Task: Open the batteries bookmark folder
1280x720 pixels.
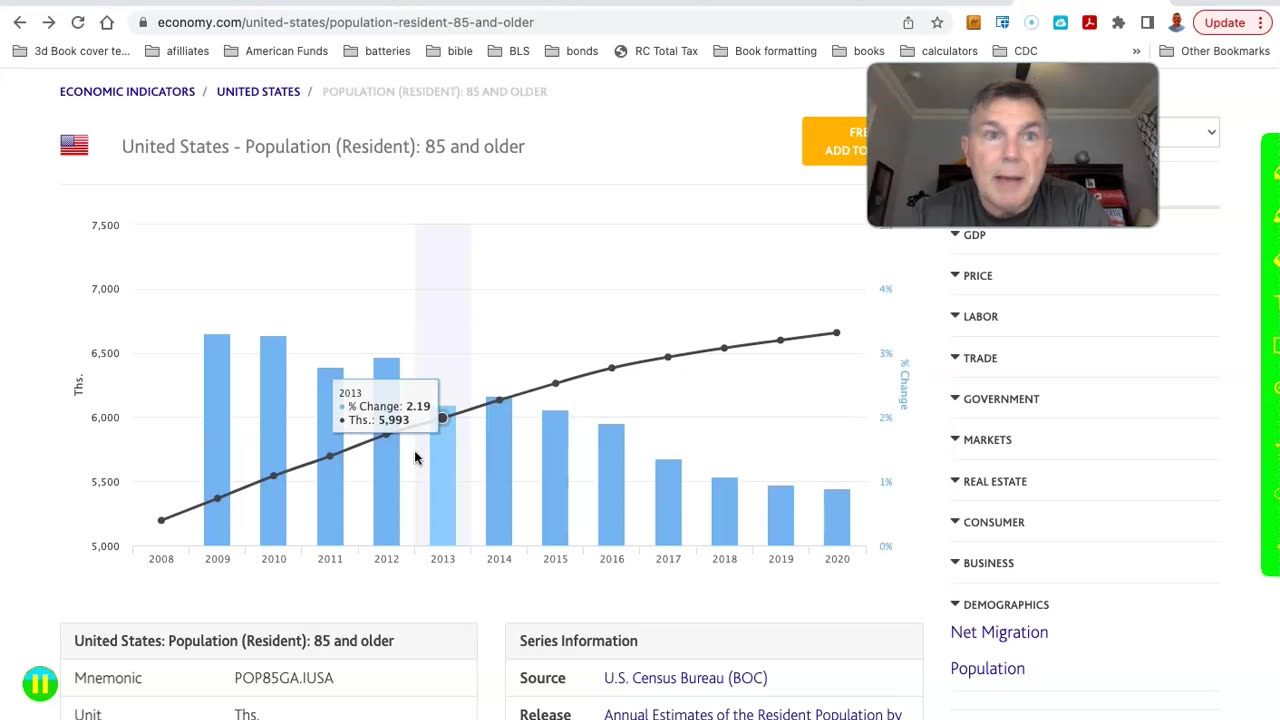Action: click(x=376, y=51)
